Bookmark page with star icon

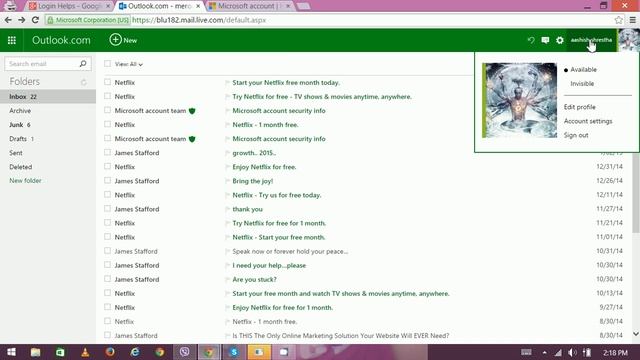tap(618, 20)
